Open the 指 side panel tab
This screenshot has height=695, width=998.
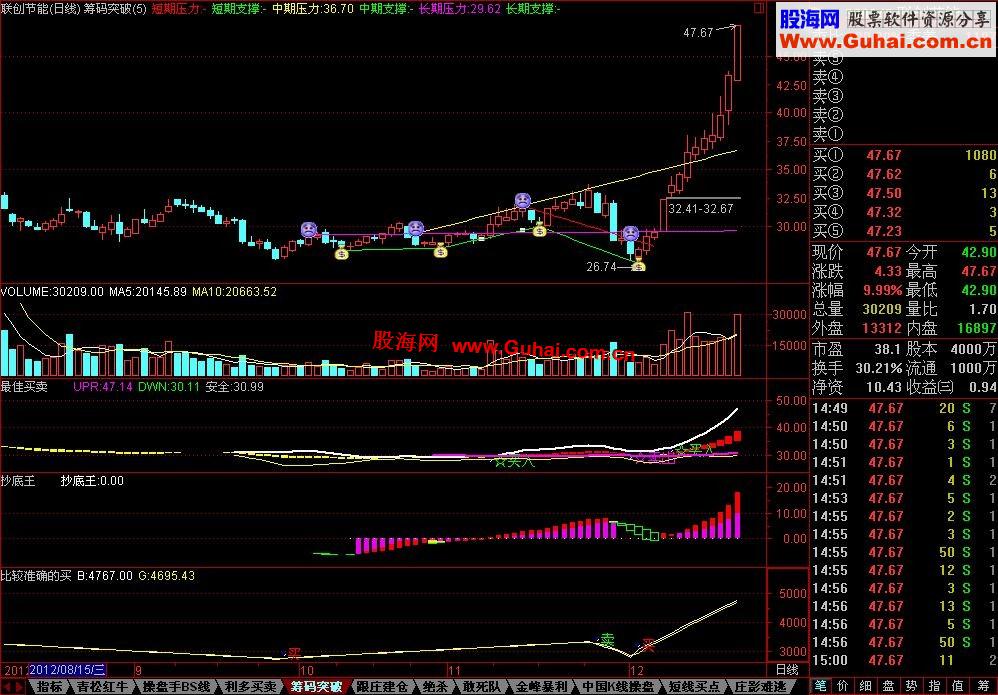934,687
